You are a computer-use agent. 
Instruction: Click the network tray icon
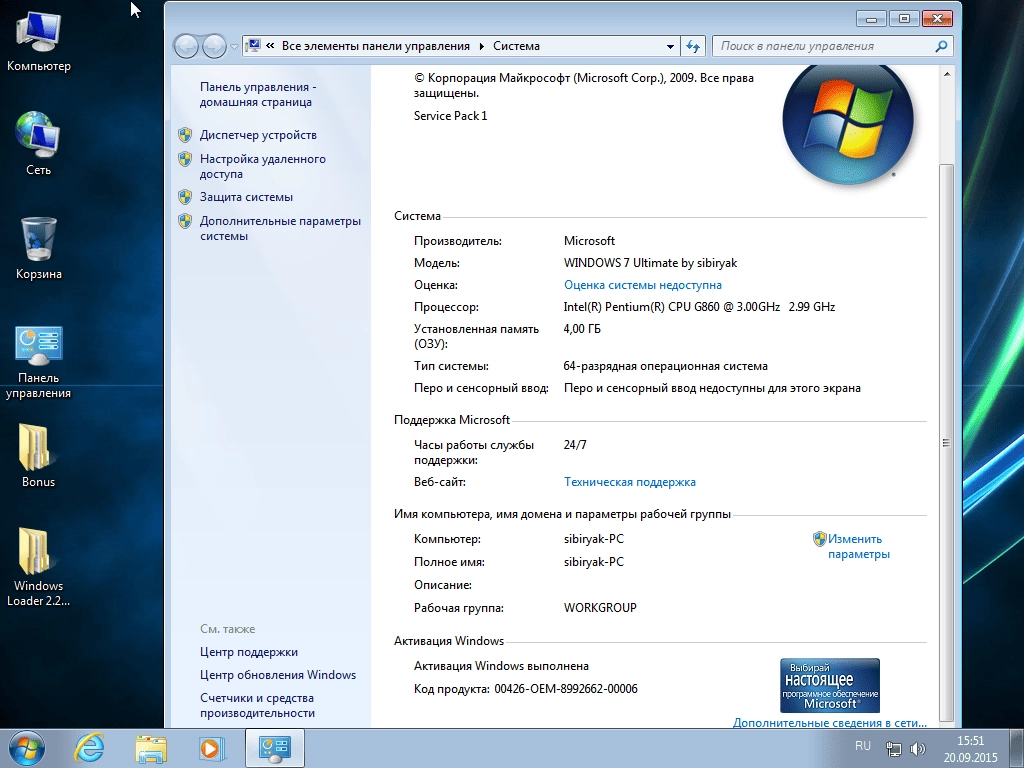click(893, 748)
